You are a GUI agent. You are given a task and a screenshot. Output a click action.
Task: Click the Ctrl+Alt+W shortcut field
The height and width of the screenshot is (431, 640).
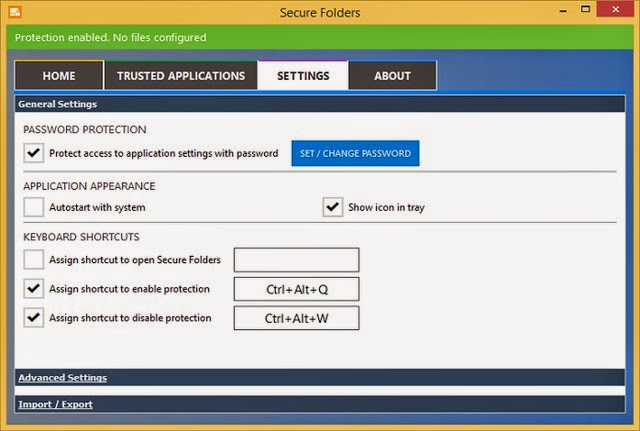pos(297,318)
